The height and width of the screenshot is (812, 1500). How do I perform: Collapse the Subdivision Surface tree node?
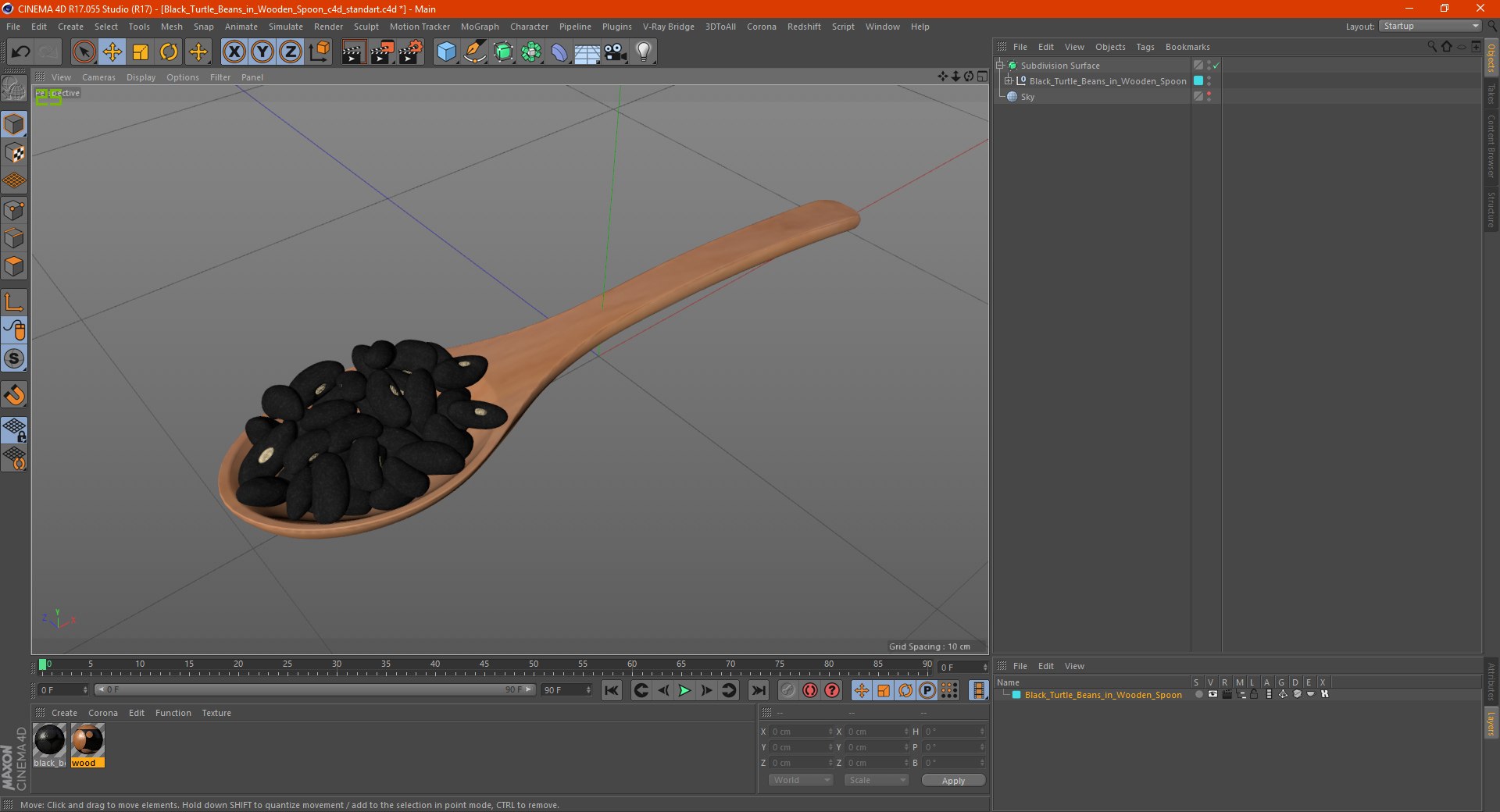[999, 66]
